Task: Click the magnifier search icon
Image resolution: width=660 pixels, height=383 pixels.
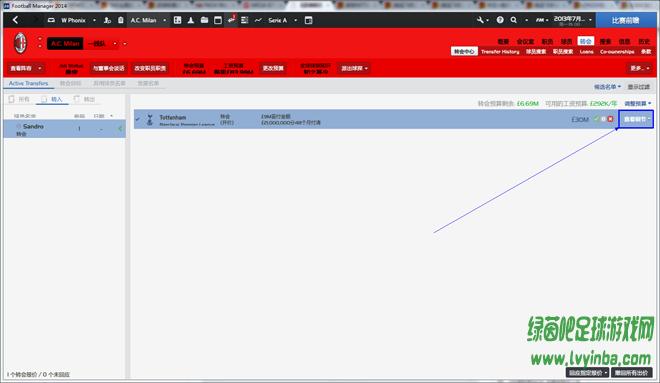Action: pyautogui.click(x=514, y=20)
